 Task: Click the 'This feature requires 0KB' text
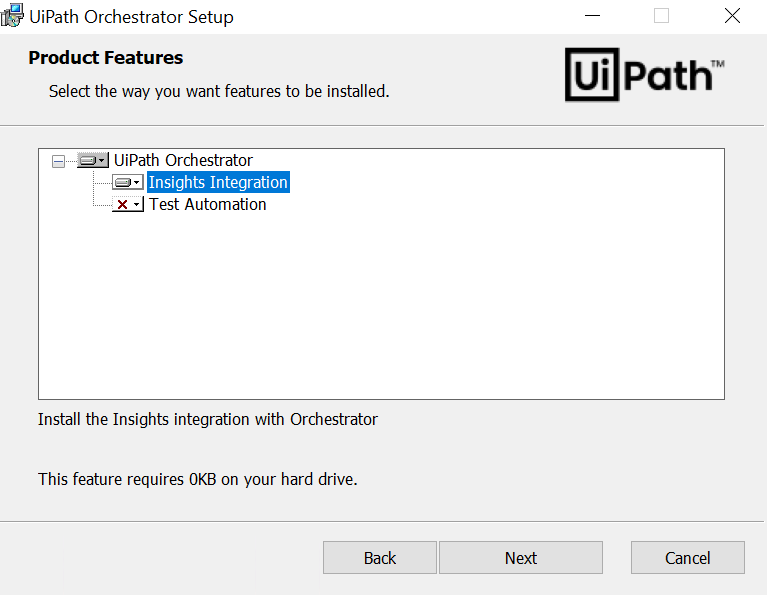tap(198, 479)
